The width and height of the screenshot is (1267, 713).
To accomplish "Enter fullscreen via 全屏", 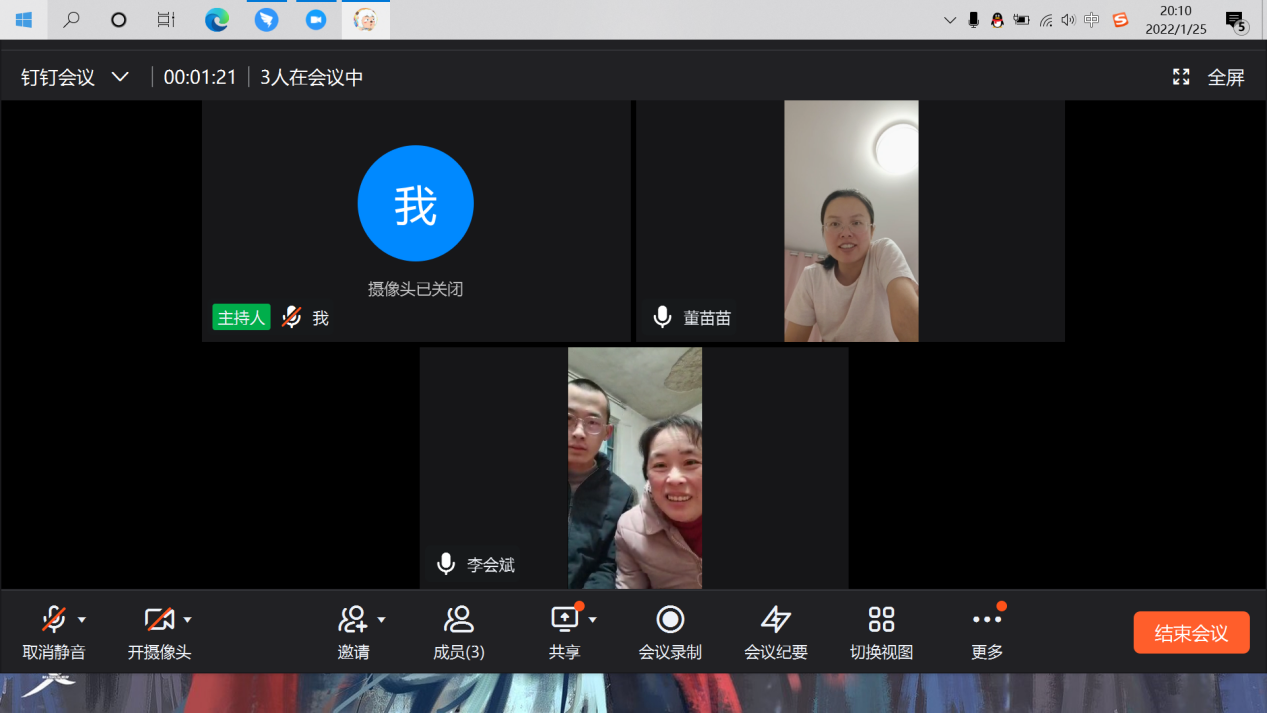I will 1208,77.
